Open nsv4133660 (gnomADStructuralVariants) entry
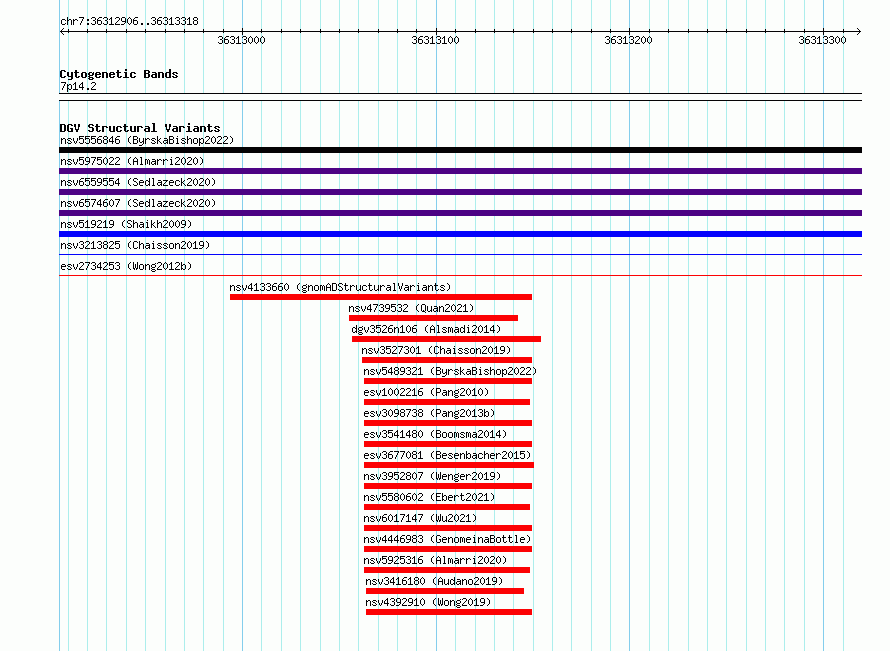The width and height of the screenshot is (890, 651). tap(341, 287)
